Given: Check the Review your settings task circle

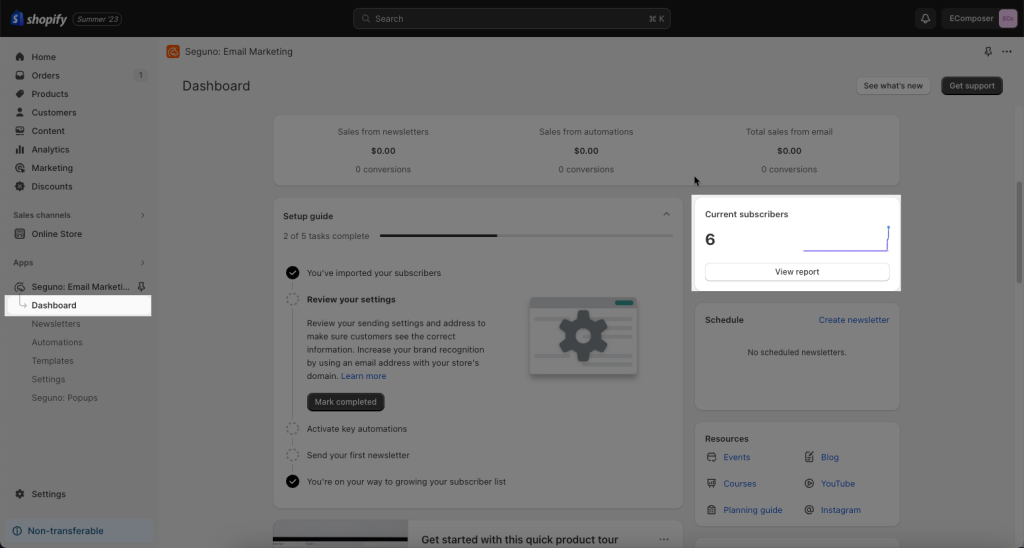Looking at the screenshot, I should tap(293, 299).
